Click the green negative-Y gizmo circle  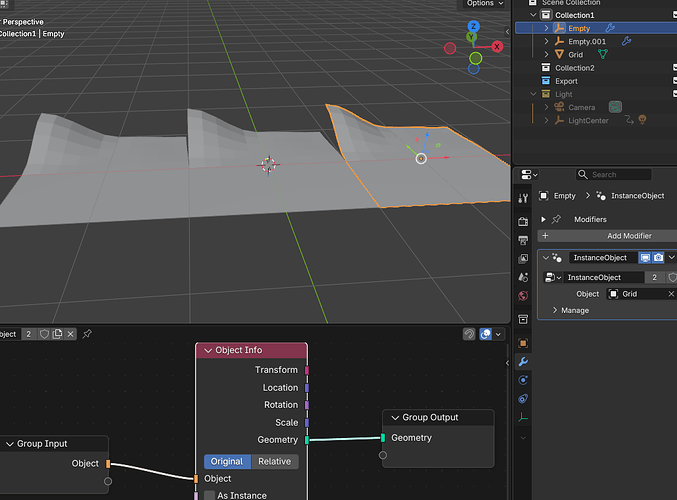pyautogui.click(x=475, y=58)
